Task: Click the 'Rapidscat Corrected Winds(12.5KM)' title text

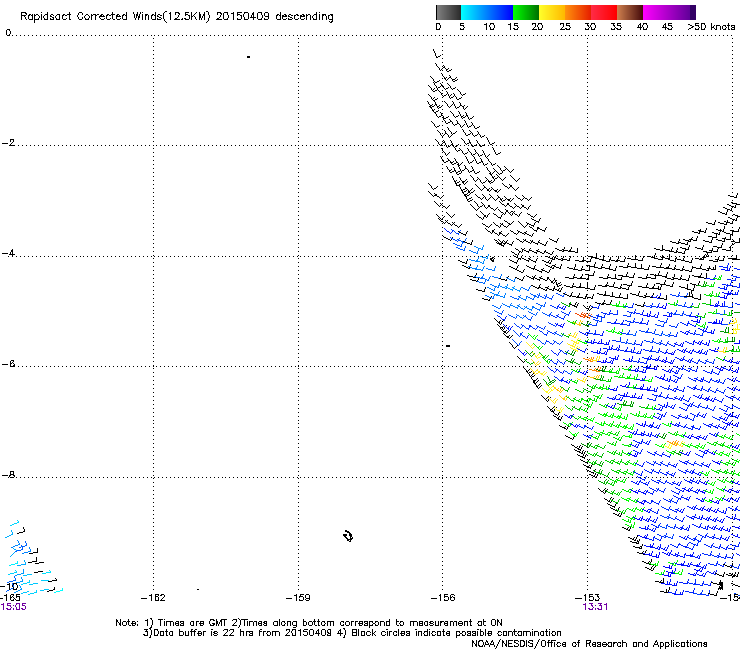Action: pyautogui.click(x=115, y=17)
